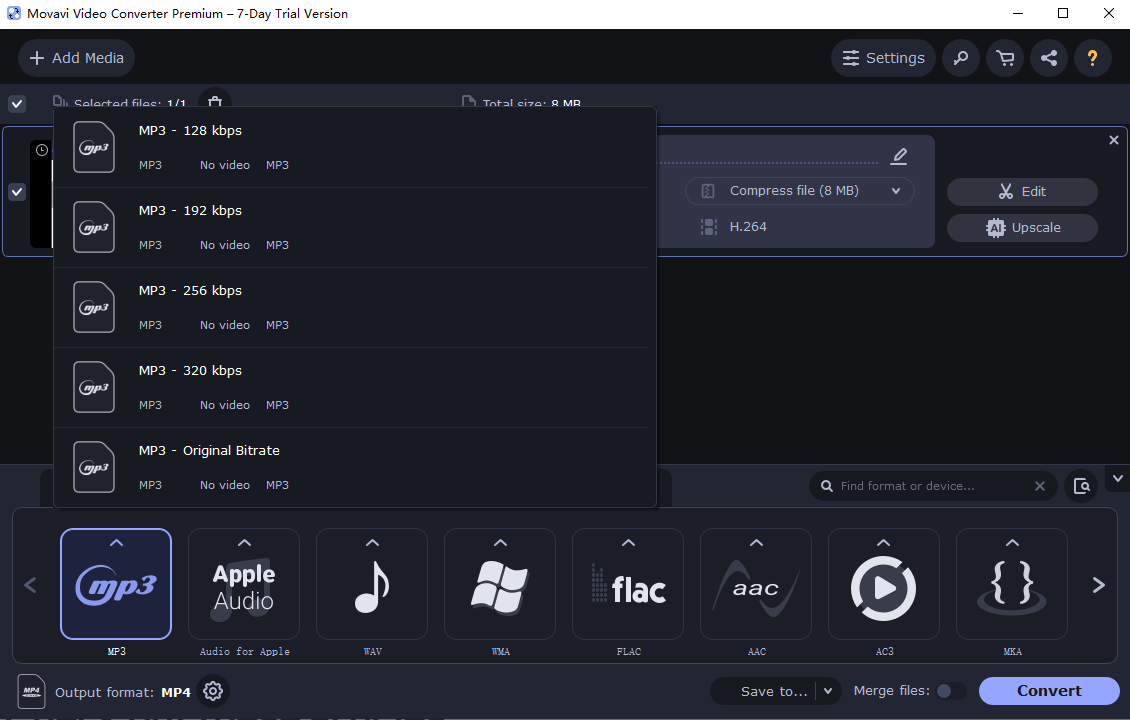The image size is (1130, 720).
Task: Click the pencil rename file icon
Action: click(x=899, y=156)
